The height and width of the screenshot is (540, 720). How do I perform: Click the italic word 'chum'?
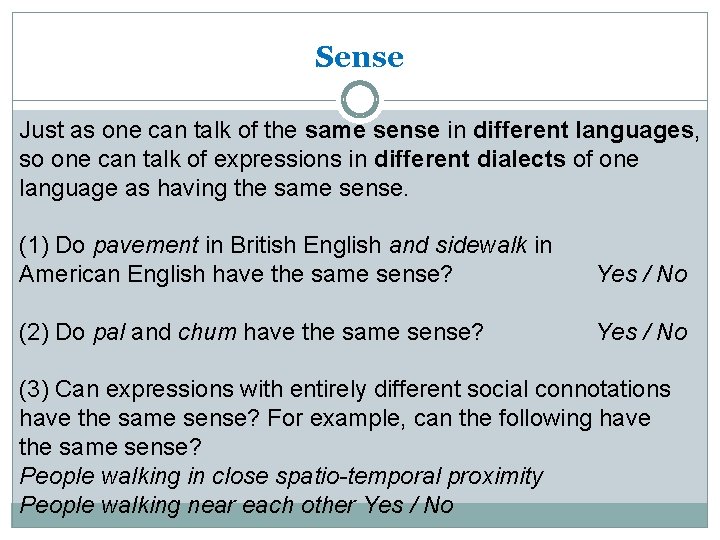207,332
